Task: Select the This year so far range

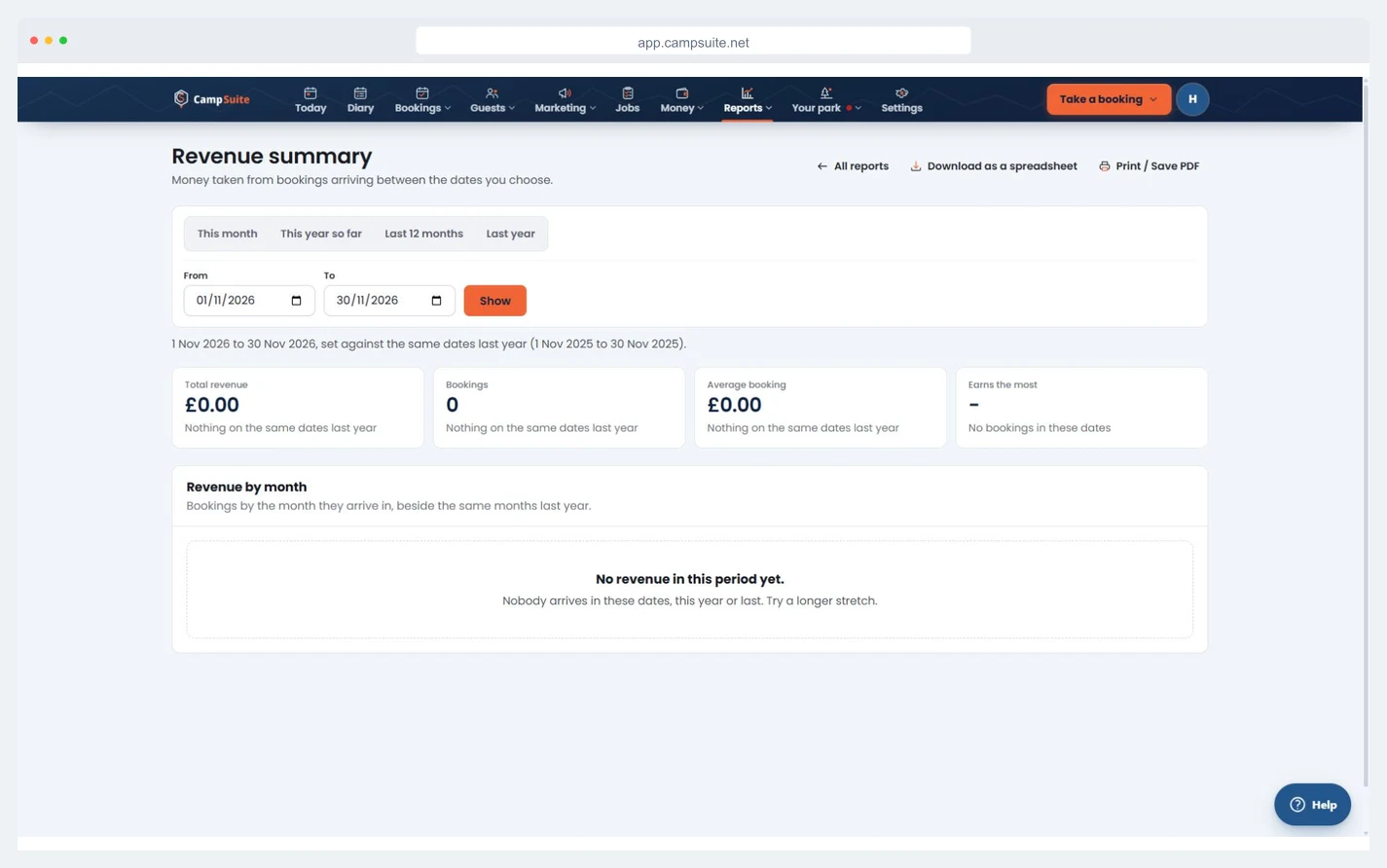Action: (x=321, y=234)
